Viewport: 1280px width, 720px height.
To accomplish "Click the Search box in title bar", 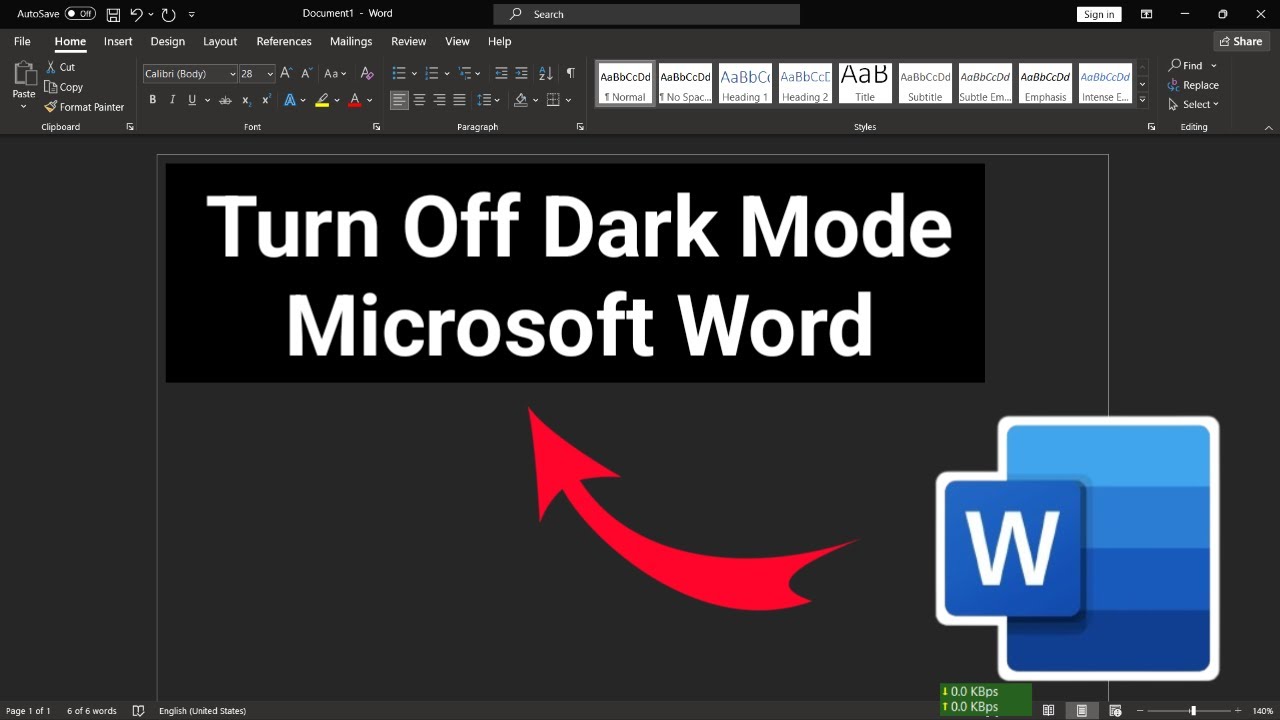I will point(647,14).
